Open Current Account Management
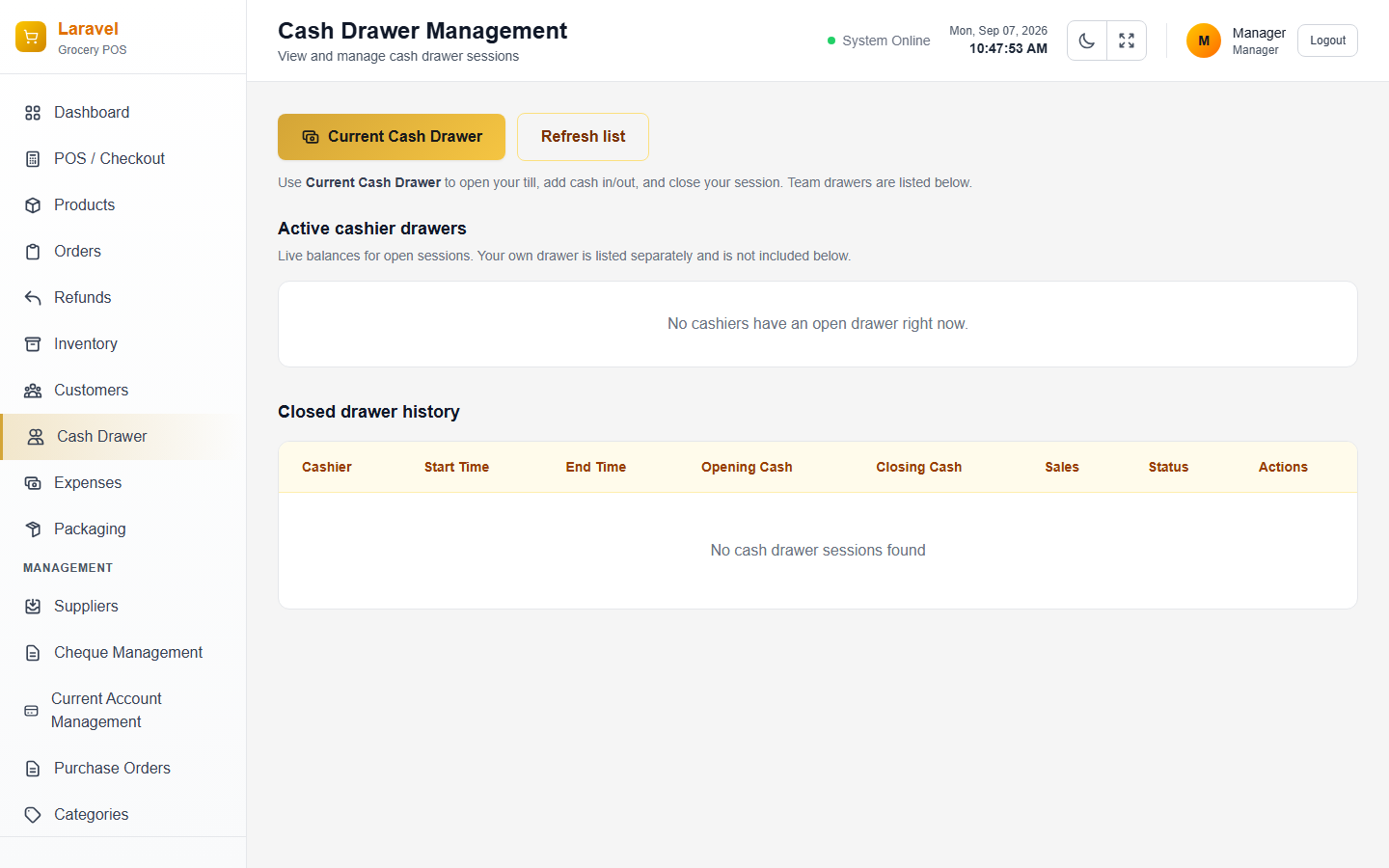 point(123,711)
